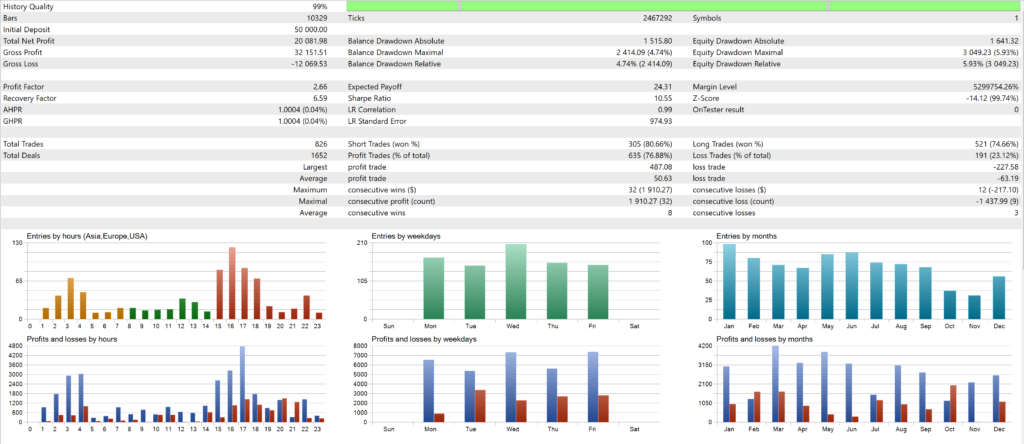Select the 'Total Net Profit' label
The image size is (1024, 444).
click(x=27, y=41)
